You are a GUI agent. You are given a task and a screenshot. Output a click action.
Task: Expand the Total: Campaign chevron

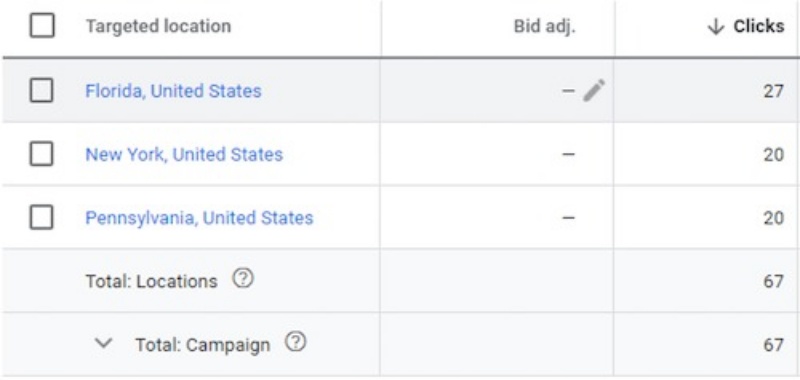104,343
